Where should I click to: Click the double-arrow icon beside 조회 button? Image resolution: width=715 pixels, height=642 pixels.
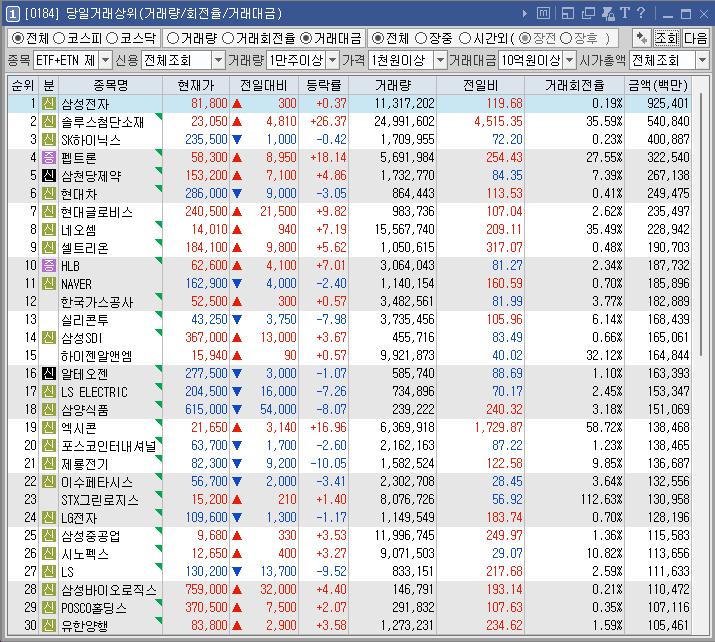click(642, 38)
